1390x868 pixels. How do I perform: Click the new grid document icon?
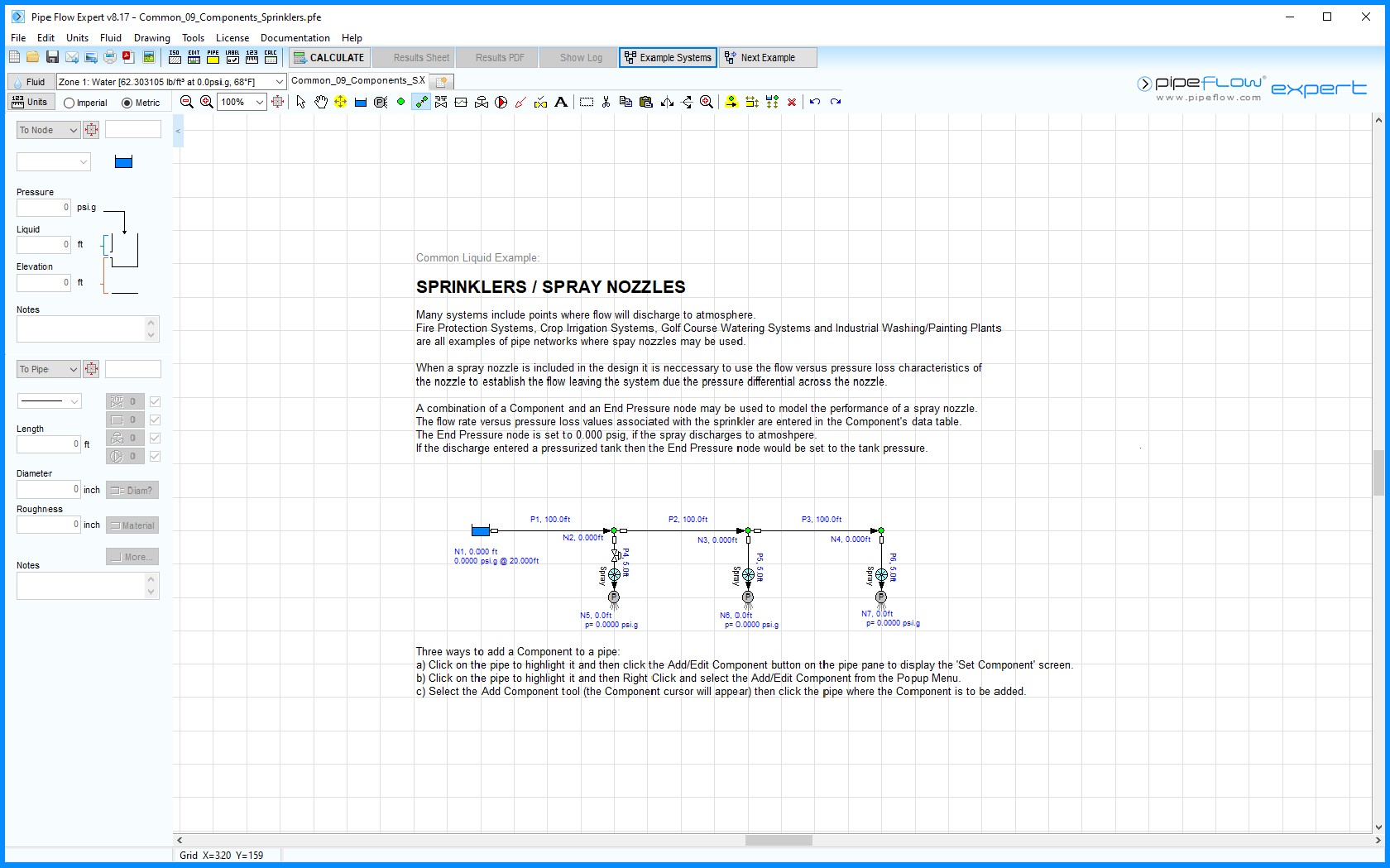click(x=14, y=57)
